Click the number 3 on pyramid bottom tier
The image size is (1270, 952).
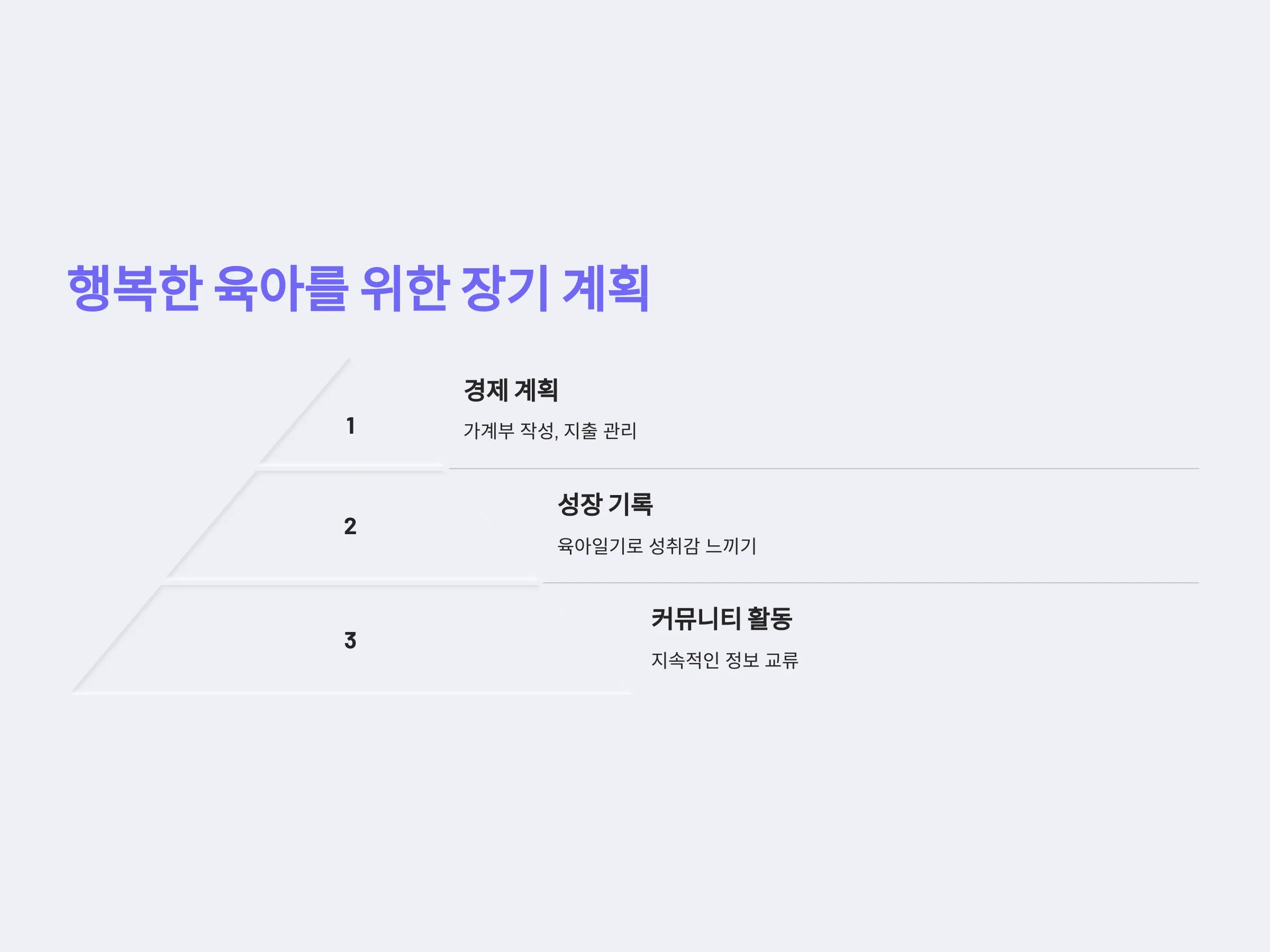(x=350, y=640)
